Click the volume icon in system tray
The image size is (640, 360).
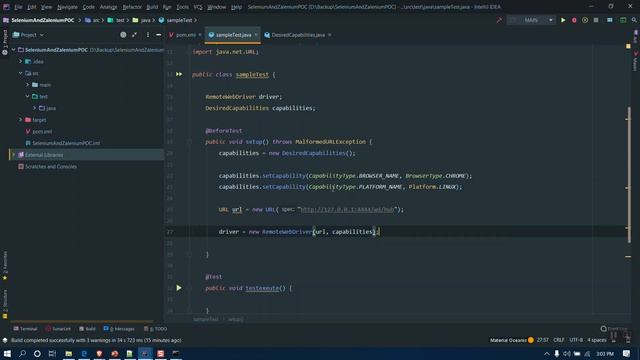(567, 353)
